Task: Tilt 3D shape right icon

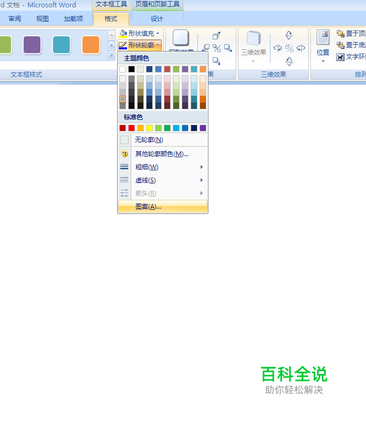Action: click(x=301, y=48)
